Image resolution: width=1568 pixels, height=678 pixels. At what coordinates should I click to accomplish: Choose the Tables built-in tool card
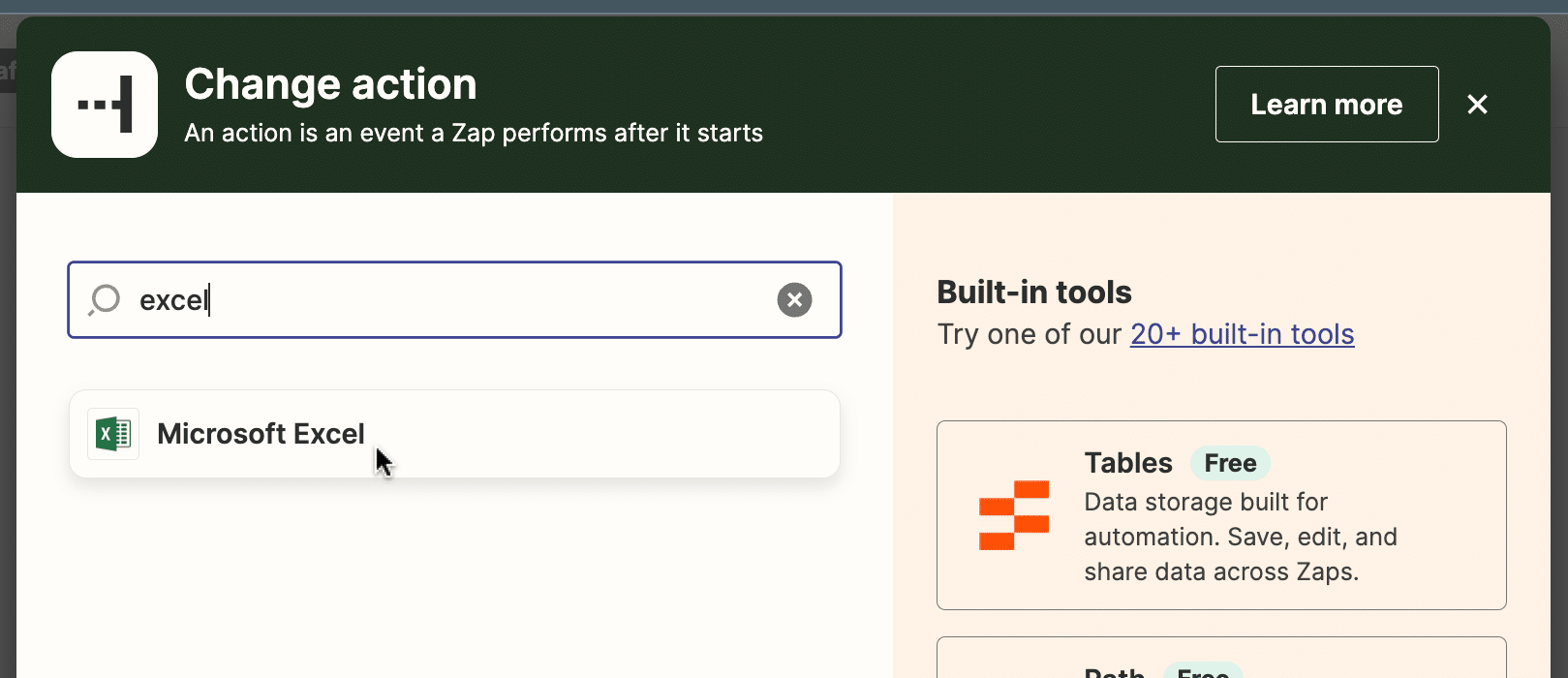(1221, 515)
